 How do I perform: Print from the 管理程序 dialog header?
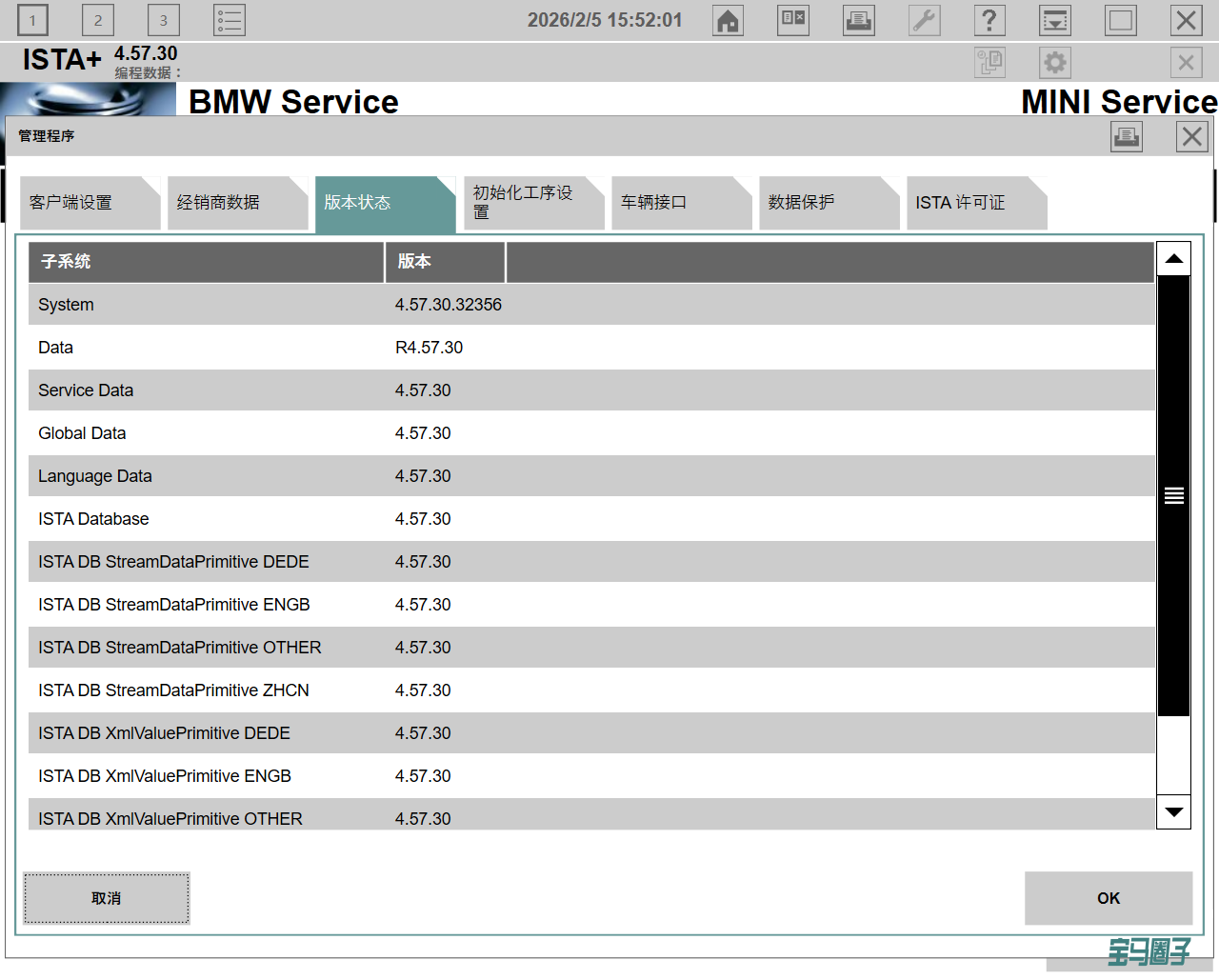(x=1127, y=137)
